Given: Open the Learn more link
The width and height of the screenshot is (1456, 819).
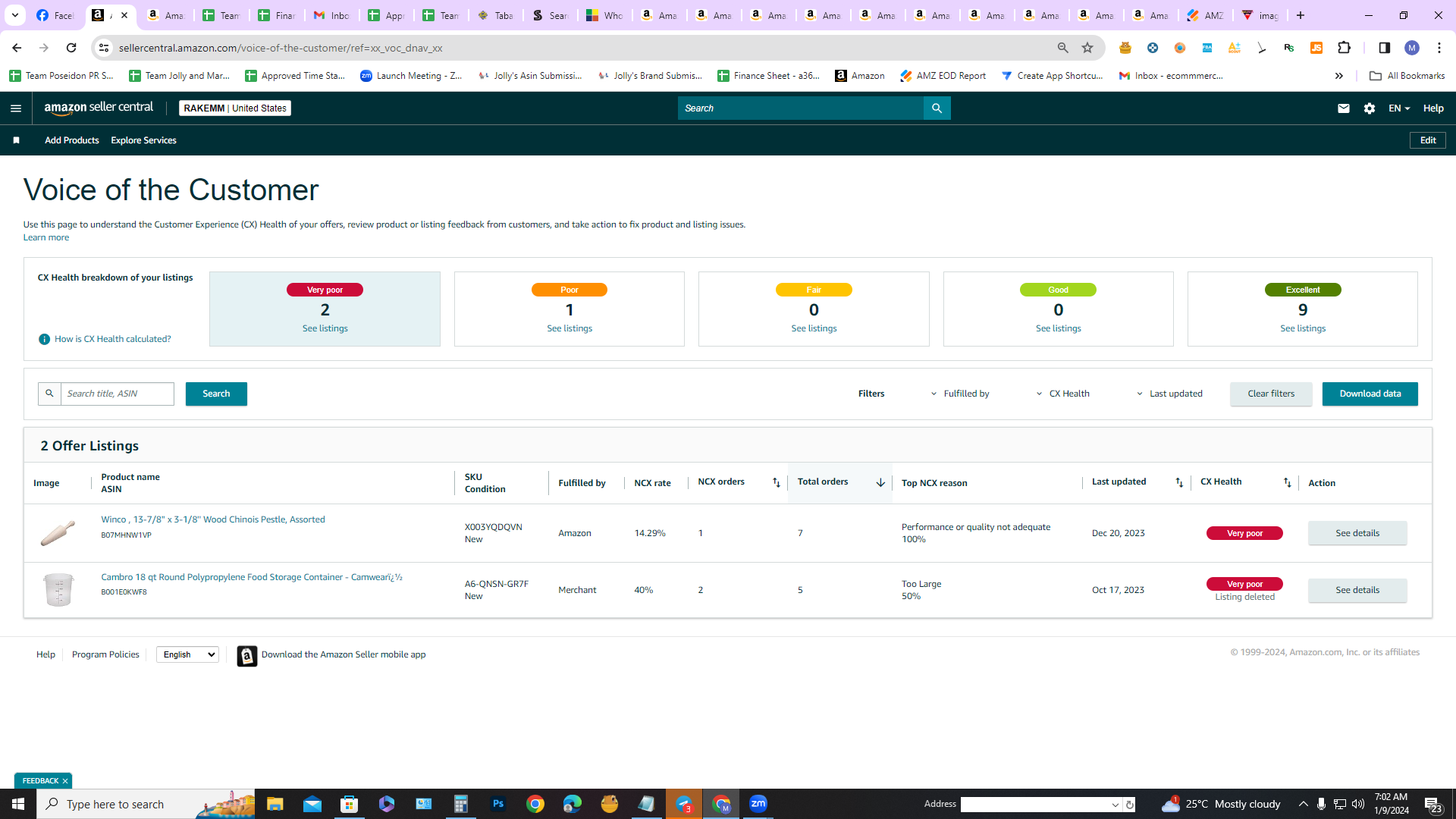Looking at the screenshot, I should (x=46, y=237).
